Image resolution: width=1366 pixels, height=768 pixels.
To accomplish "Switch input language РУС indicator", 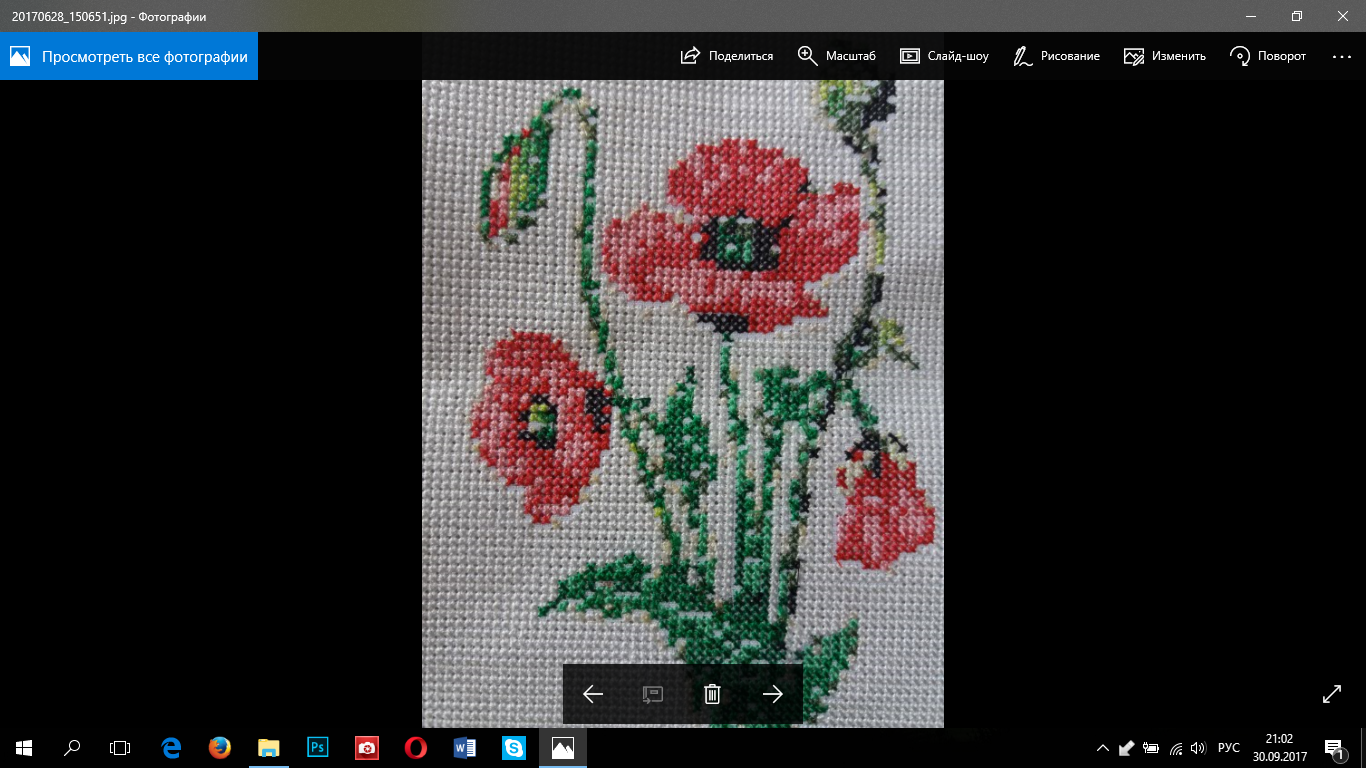I will point(1229,747).
